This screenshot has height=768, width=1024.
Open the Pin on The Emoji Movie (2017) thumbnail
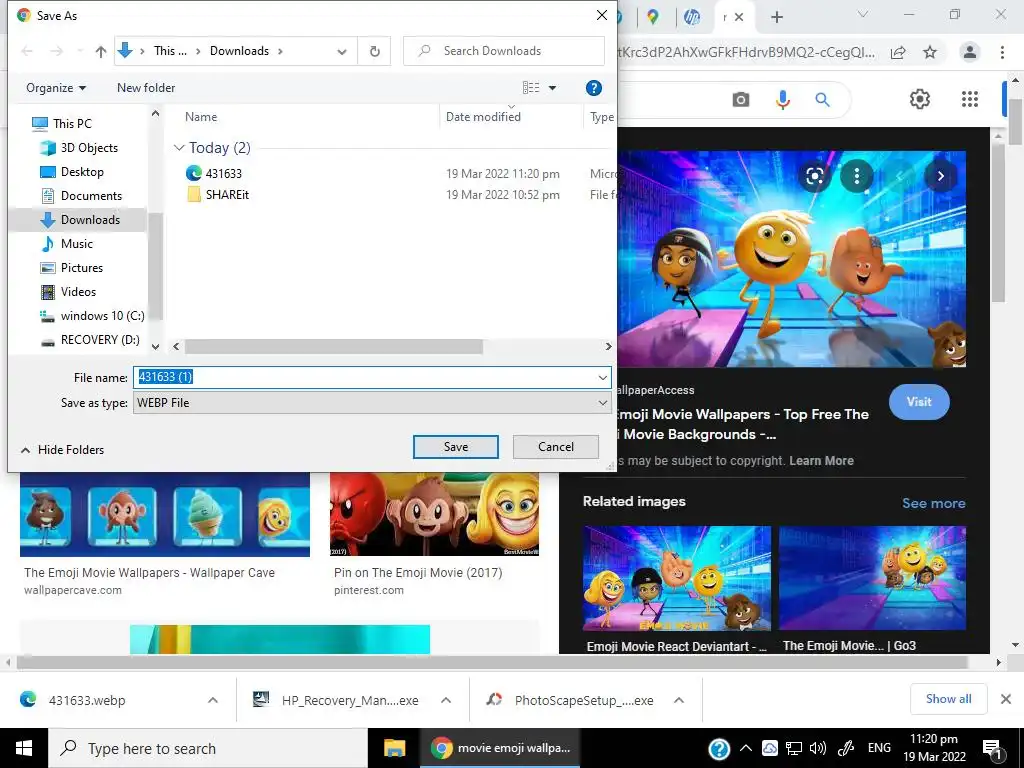[x=434, y=515]
